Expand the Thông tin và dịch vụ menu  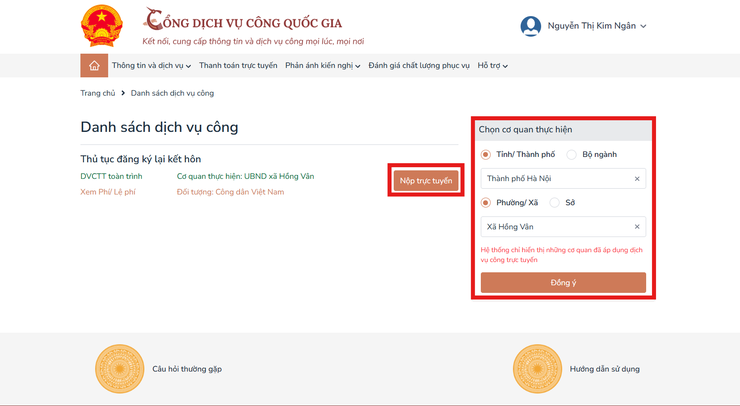[x=151, y=66]
